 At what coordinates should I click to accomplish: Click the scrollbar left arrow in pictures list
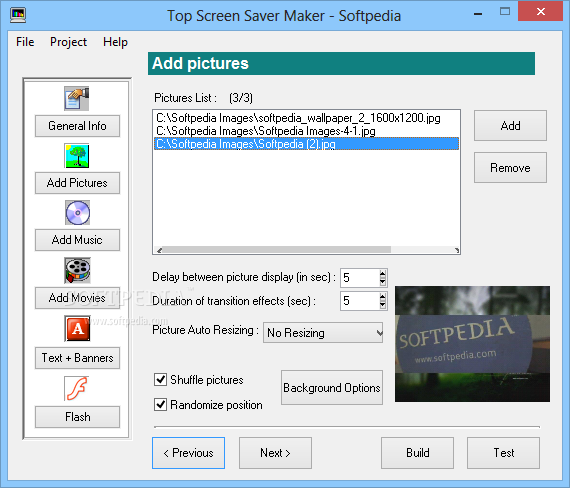(x=159, y=250)
